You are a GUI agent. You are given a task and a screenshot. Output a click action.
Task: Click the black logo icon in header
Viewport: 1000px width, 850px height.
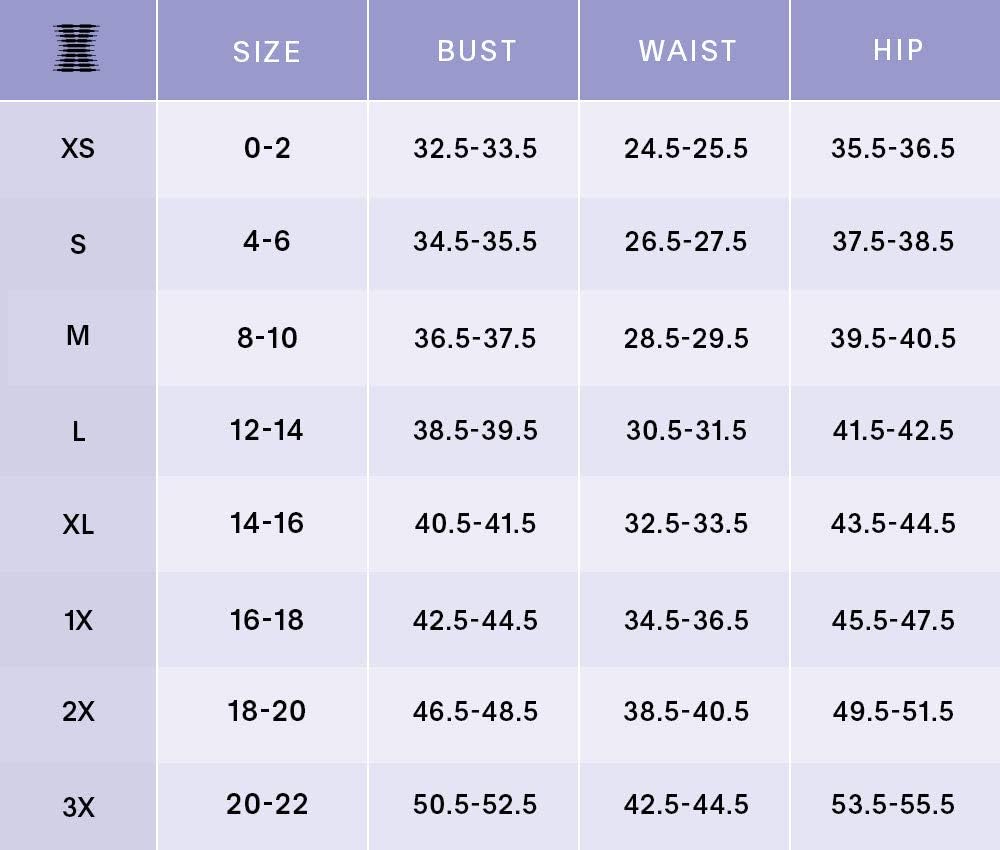78,48
